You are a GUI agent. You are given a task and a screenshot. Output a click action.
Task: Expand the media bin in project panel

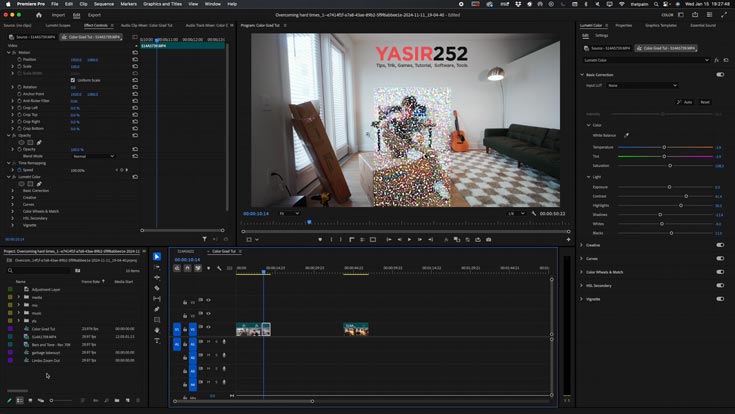(18, 297)
